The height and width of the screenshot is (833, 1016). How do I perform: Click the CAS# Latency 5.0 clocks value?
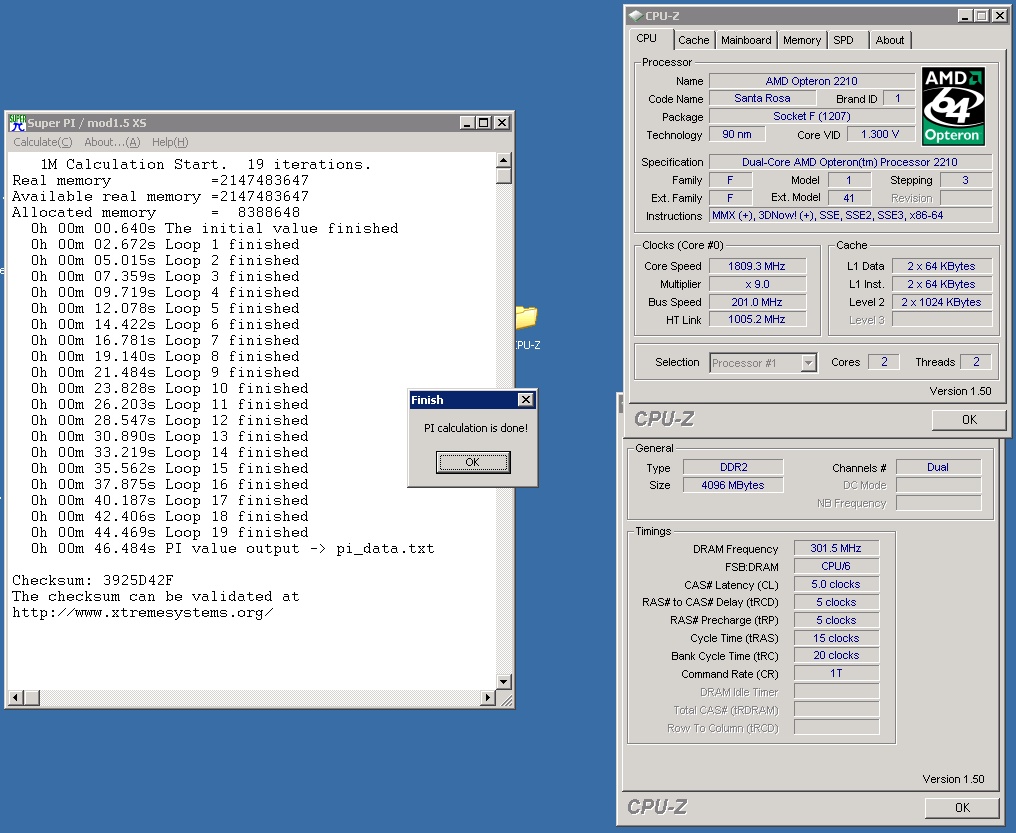point(836,584)
